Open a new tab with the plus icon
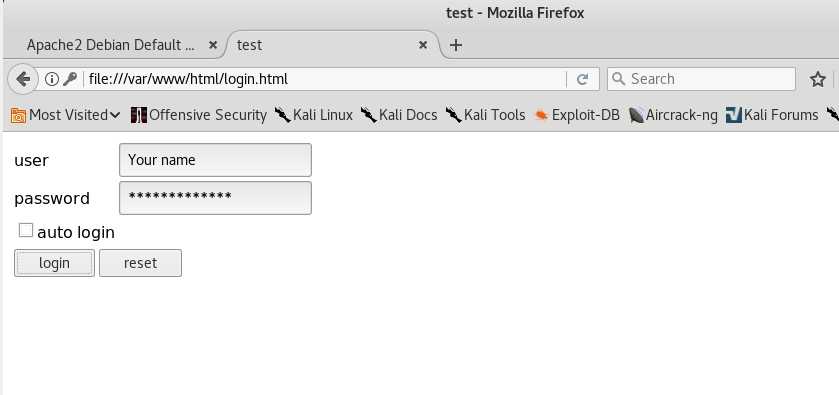839x395 pixels. click(455, 45)
